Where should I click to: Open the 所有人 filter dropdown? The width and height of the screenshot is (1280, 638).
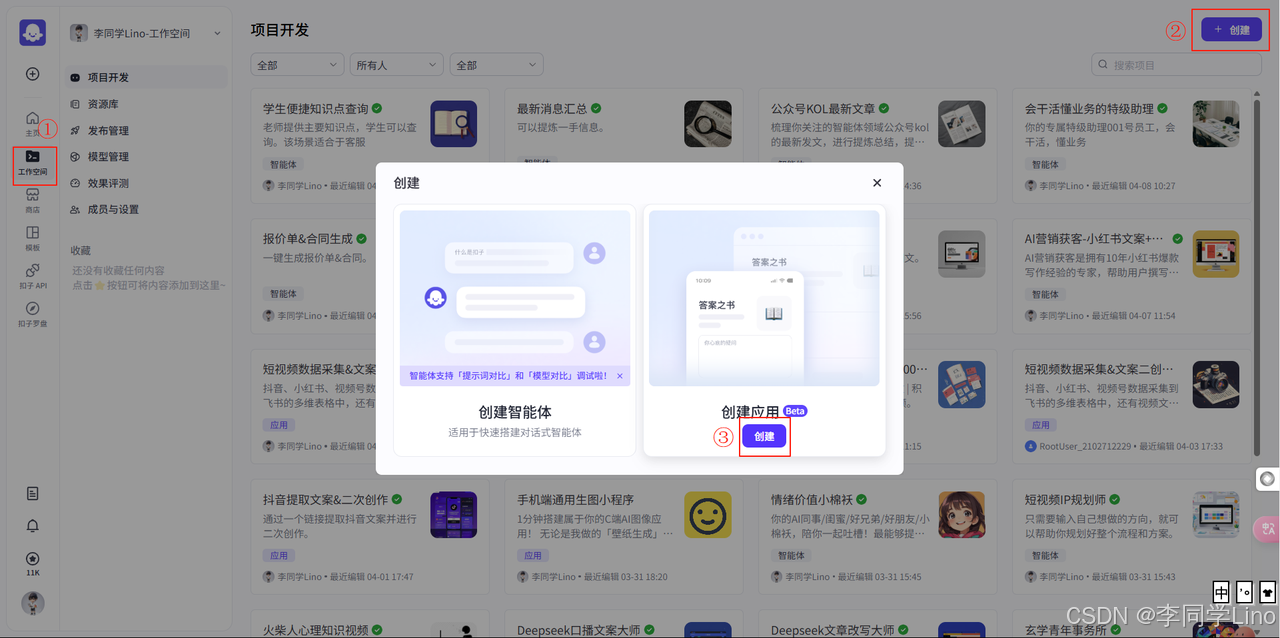(x=396, y=65)
